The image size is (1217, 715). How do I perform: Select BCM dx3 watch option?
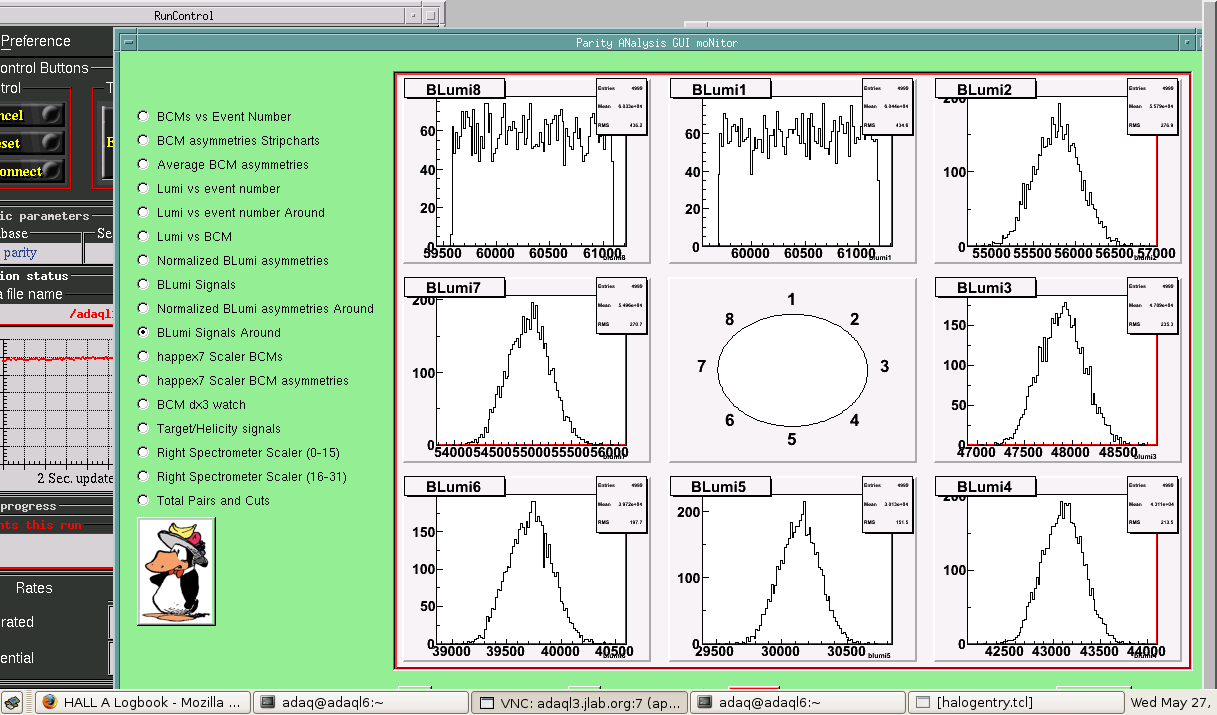click(x=144, y=405)
